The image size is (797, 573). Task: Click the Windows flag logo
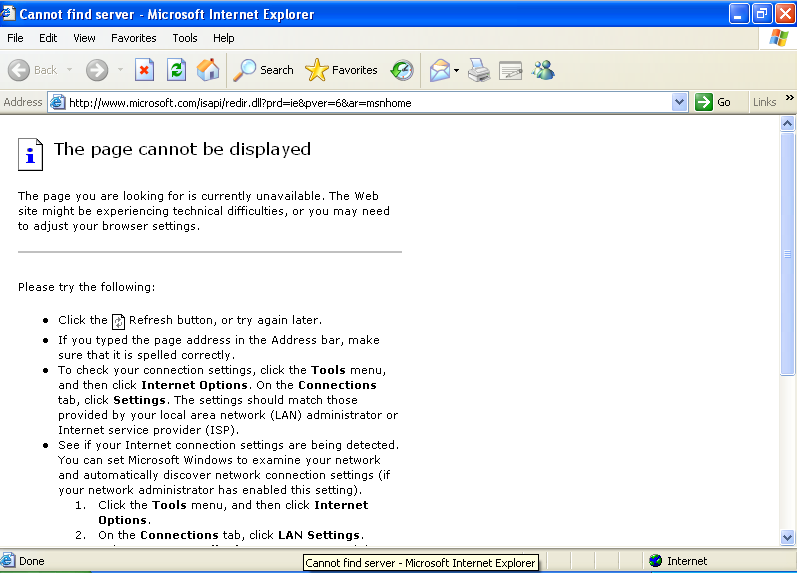click(778, 38)
